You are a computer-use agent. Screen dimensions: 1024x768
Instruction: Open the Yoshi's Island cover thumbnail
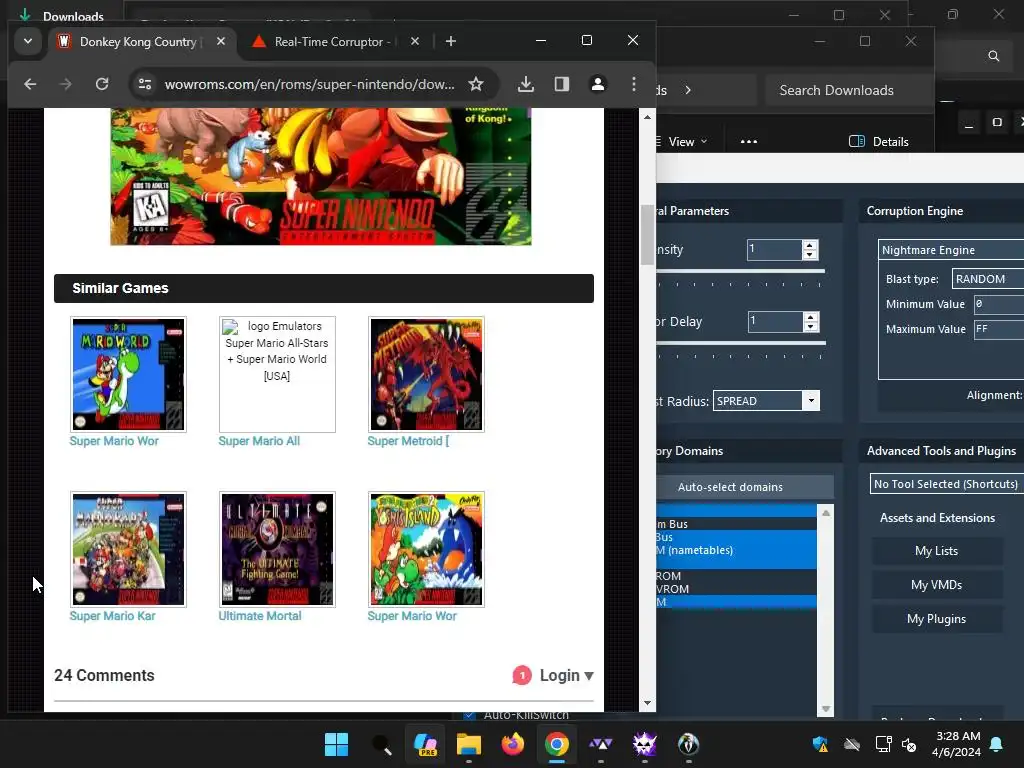pyautogui.click(x=426, y=549)
